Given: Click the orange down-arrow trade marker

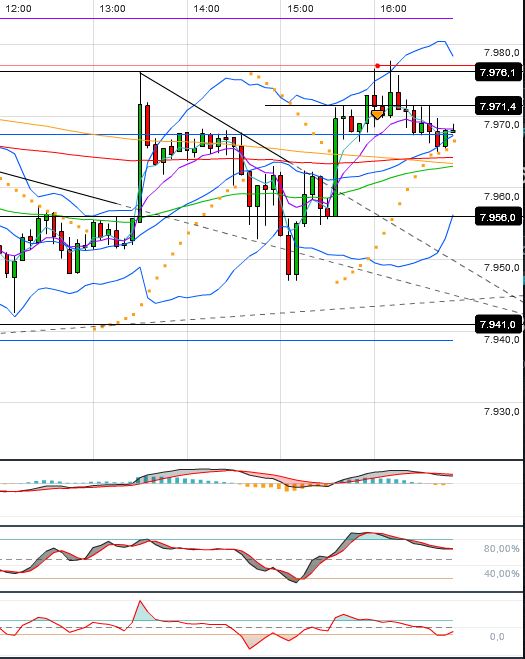Looking at the screenshot, I should pos(377,114).
